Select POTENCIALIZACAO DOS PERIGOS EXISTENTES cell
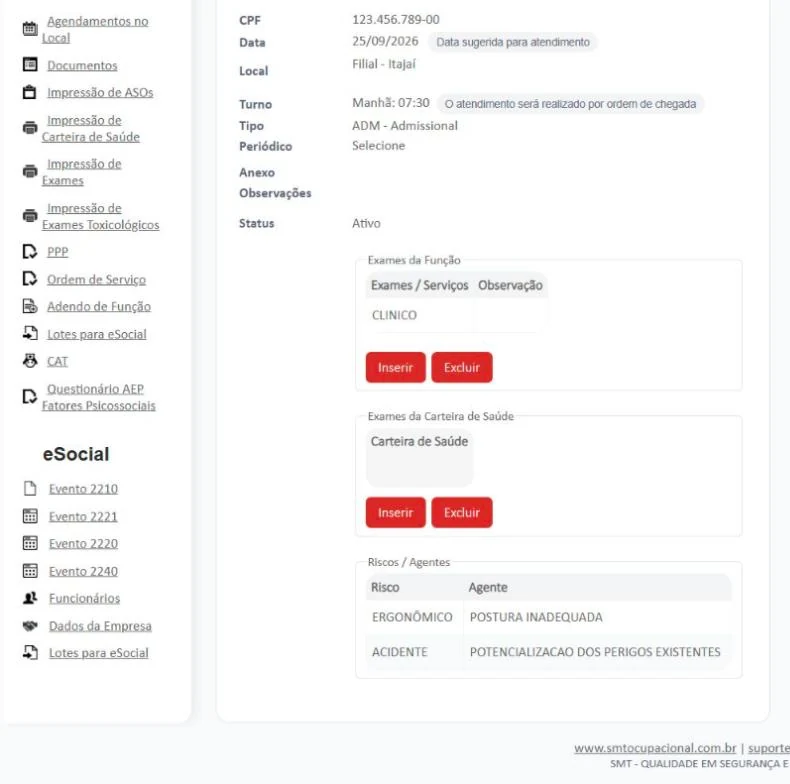The image size is (790, 784). pyautogui.click(x=598, y=652)
